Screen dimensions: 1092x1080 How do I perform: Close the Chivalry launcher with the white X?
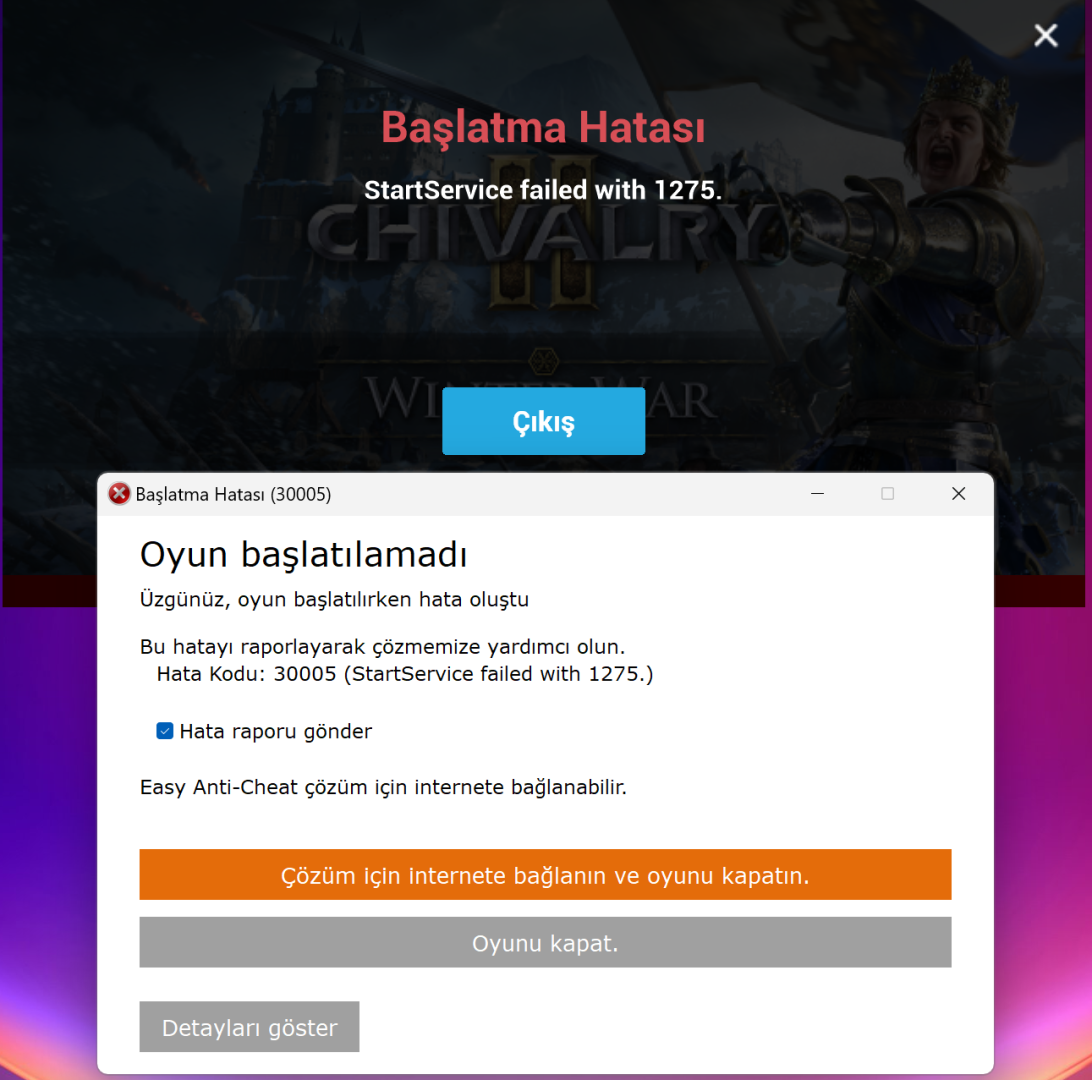[x=1045, y=35]
